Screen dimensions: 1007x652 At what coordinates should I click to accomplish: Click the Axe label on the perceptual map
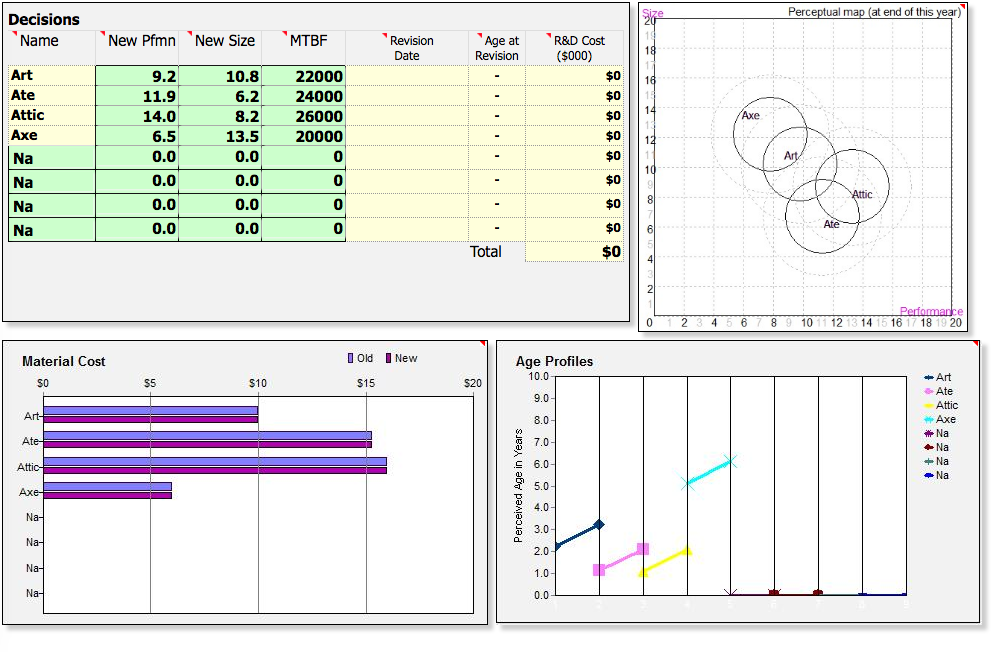point(750,116)
